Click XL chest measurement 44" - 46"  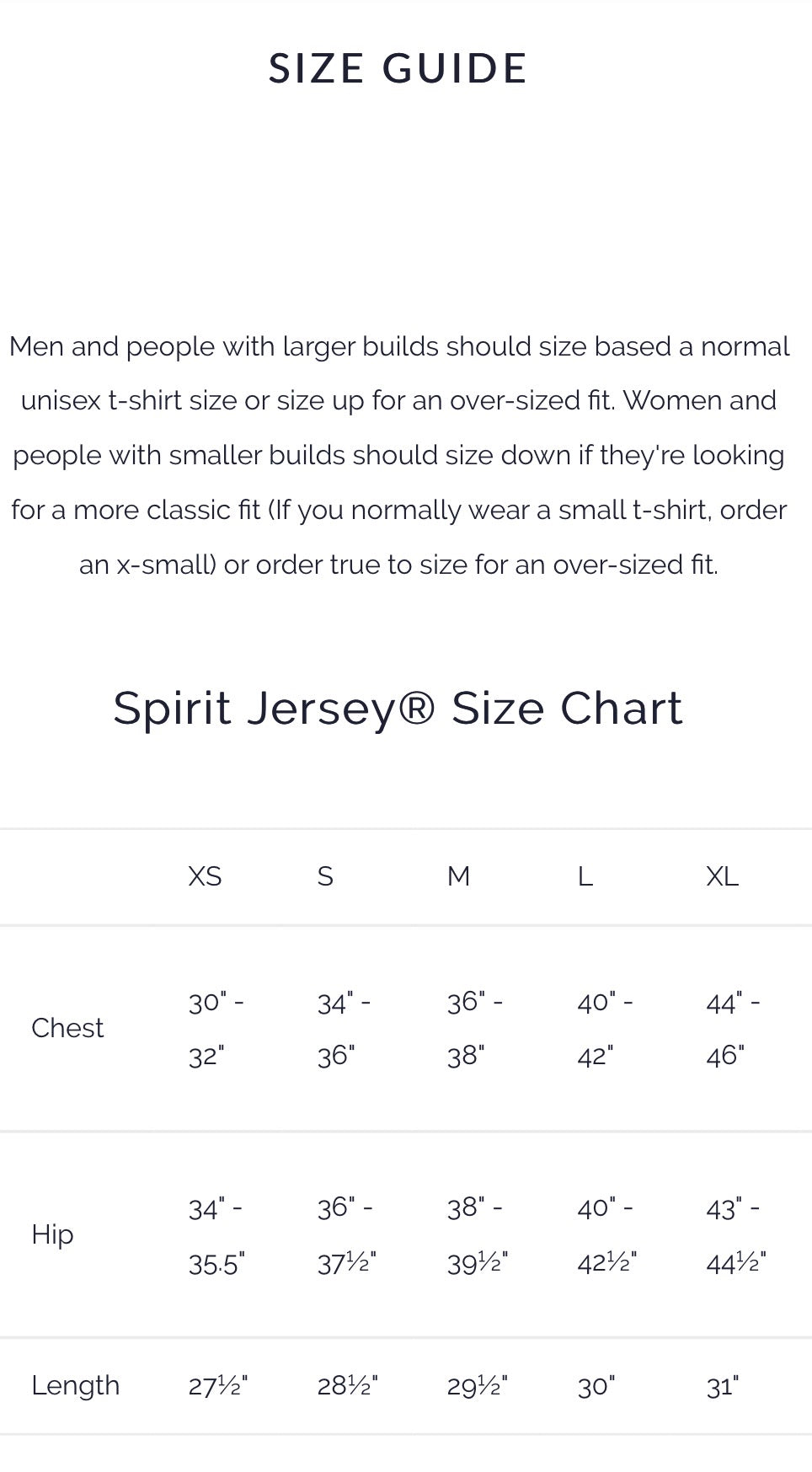(733, 1028)
